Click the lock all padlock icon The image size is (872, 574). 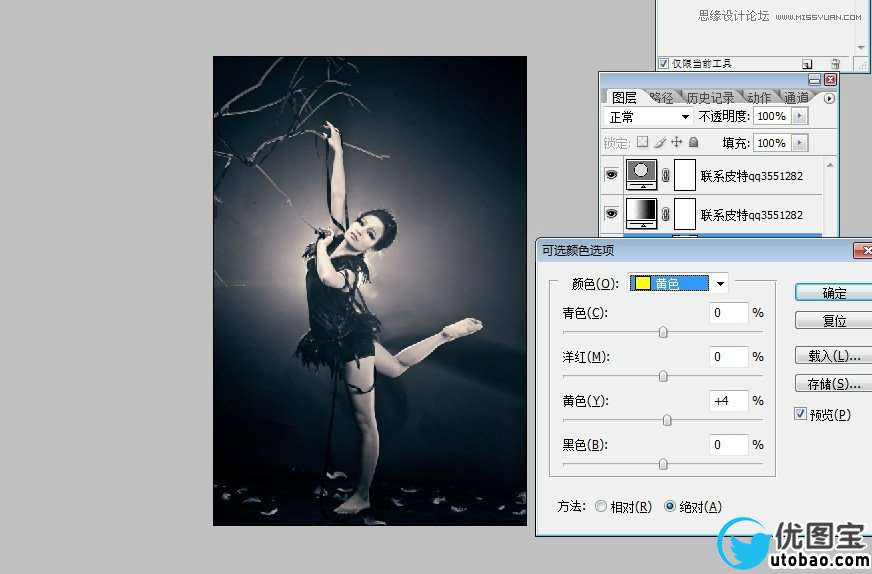[693, 142]
